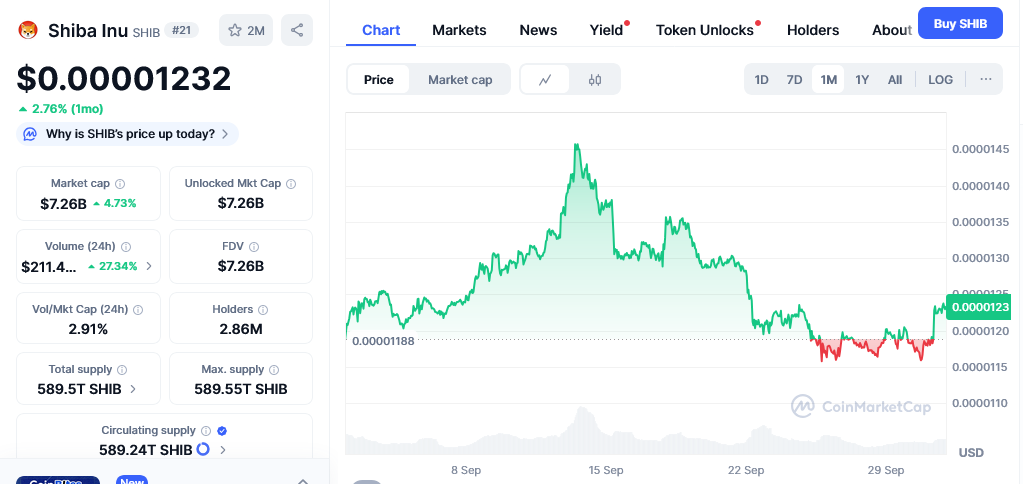Click the Market cap info icon
This screenshot has width=1023, height=484.
click(120, 184)
